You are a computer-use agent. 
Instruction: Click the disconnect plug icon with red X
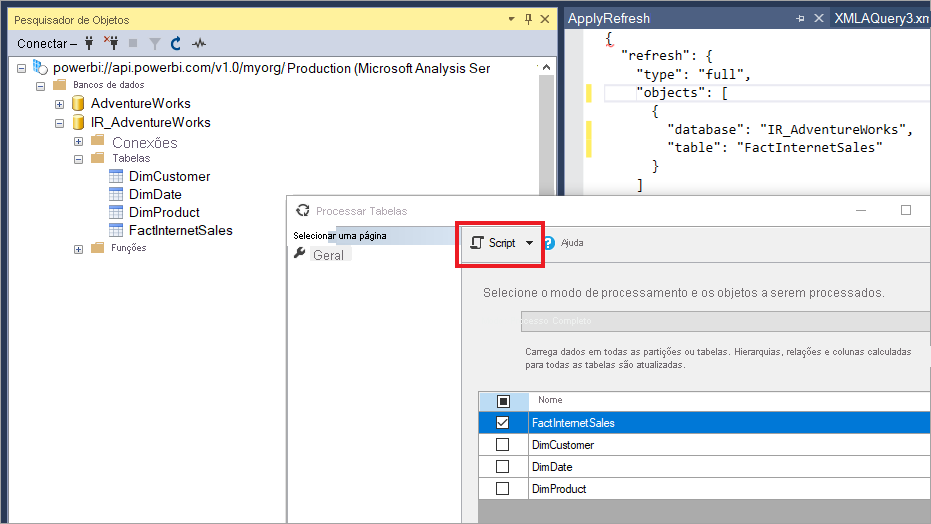pos(110,43)
